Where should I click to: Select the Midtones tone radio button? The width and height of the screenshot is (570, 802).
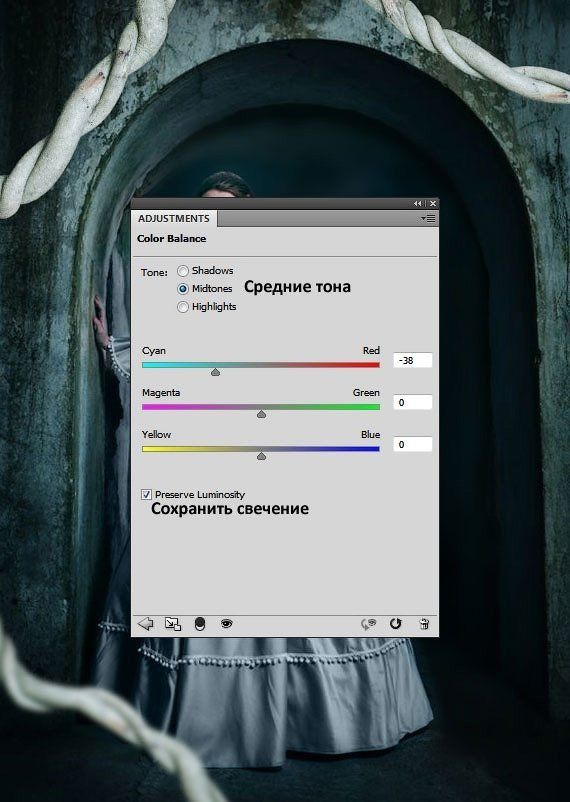(183, 289)
